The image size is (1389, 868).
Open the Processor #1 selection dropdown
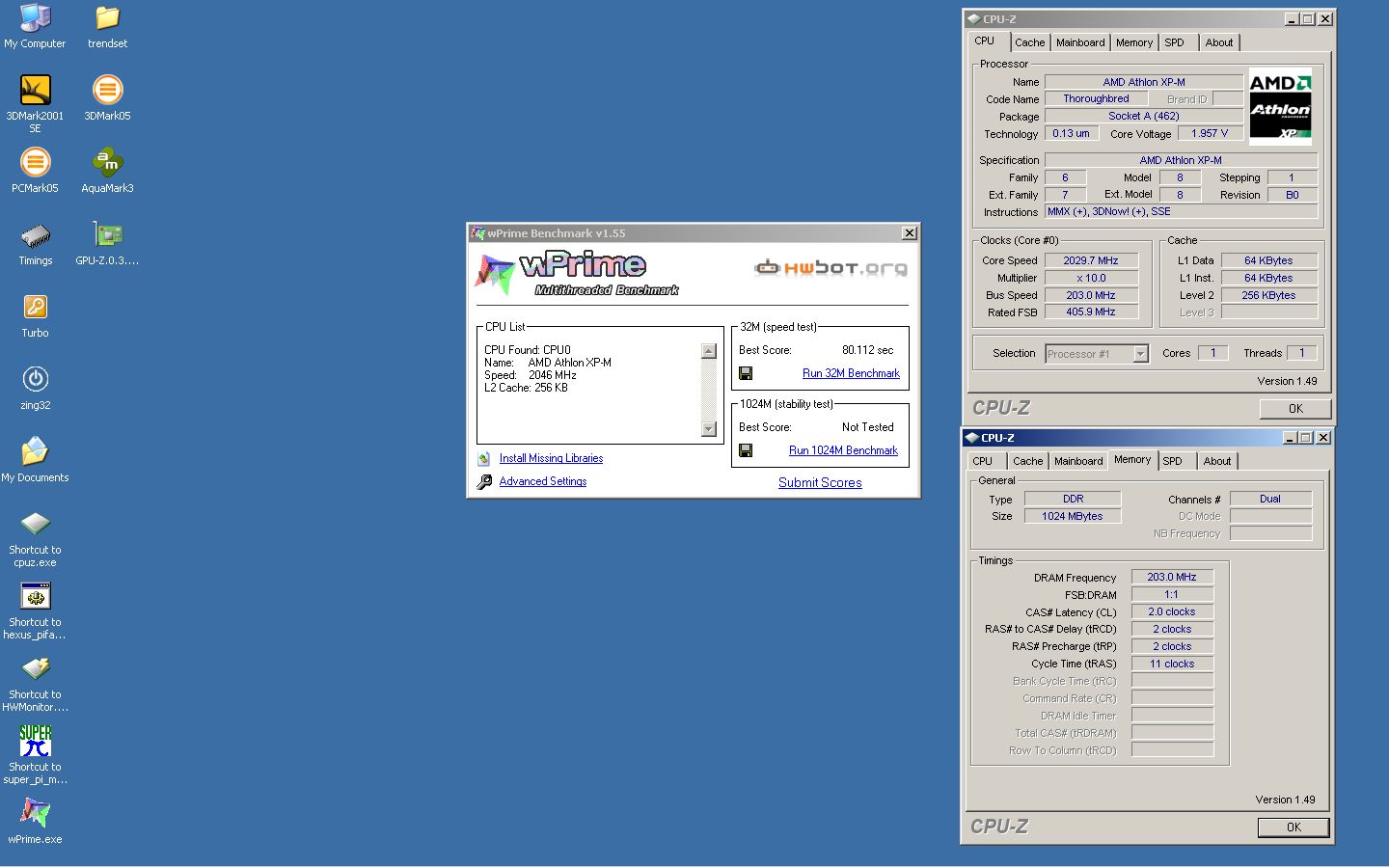pyautogui.click(x=1098, y=354)
